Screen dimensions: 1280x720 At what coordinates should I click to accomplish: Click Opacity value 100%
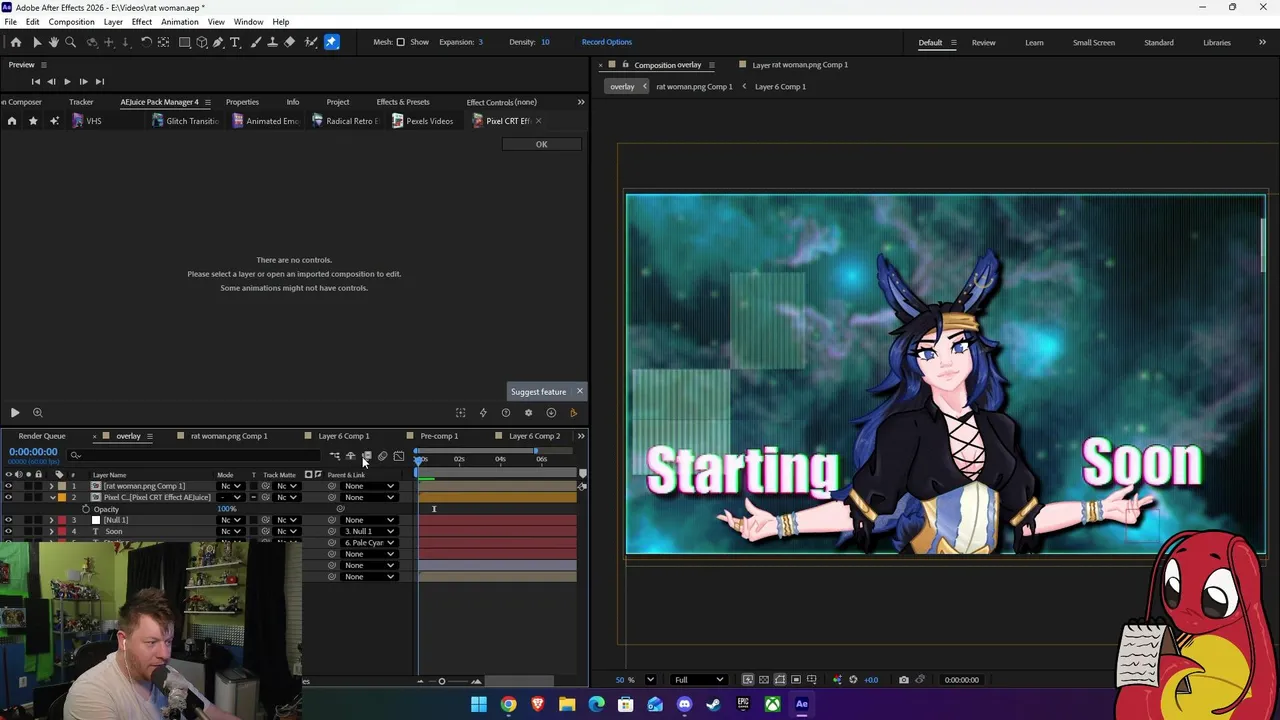coord(227,509)
